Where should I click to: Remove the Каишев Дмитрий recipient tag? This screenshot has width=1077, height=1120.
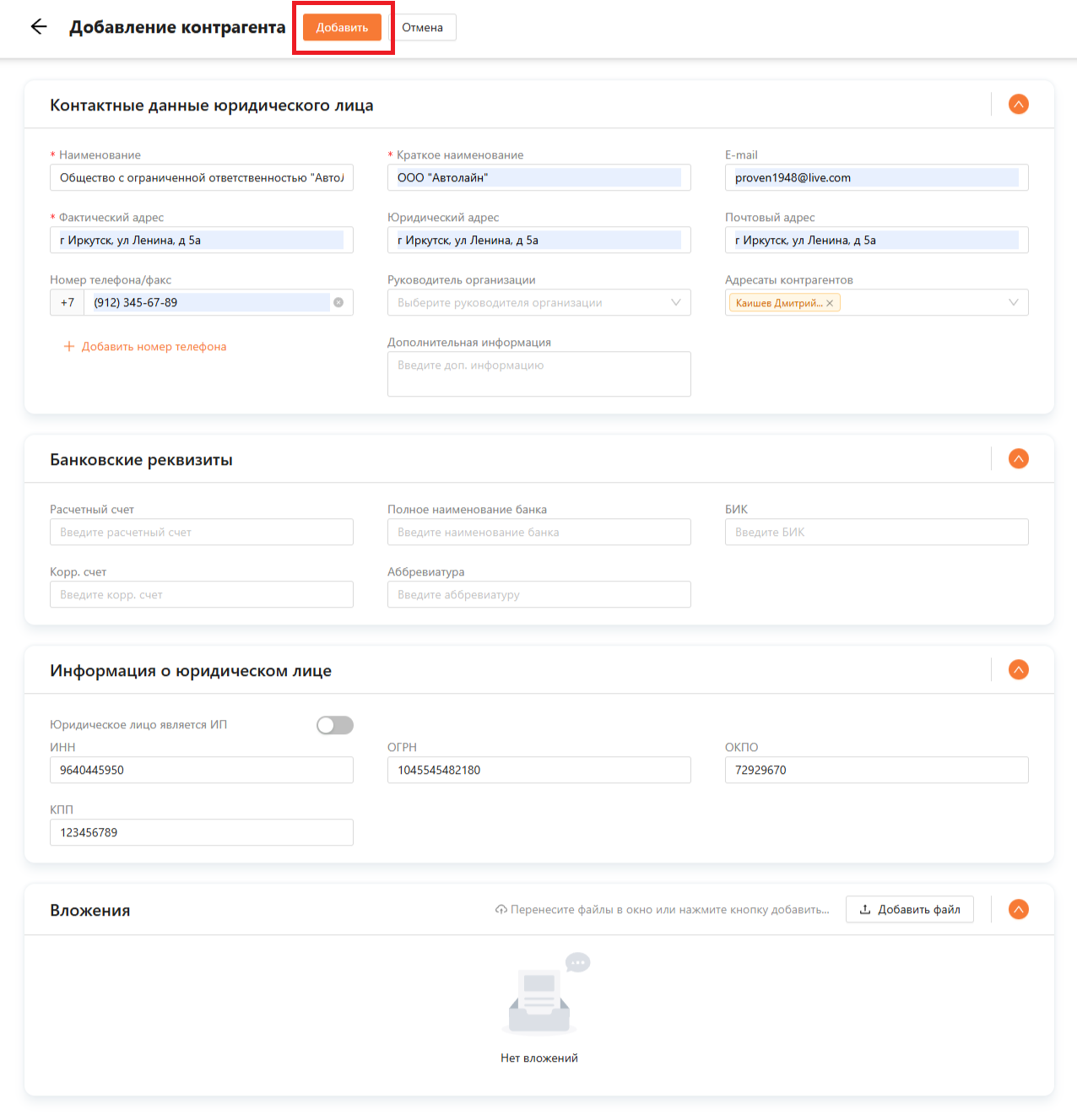(830, 303)
